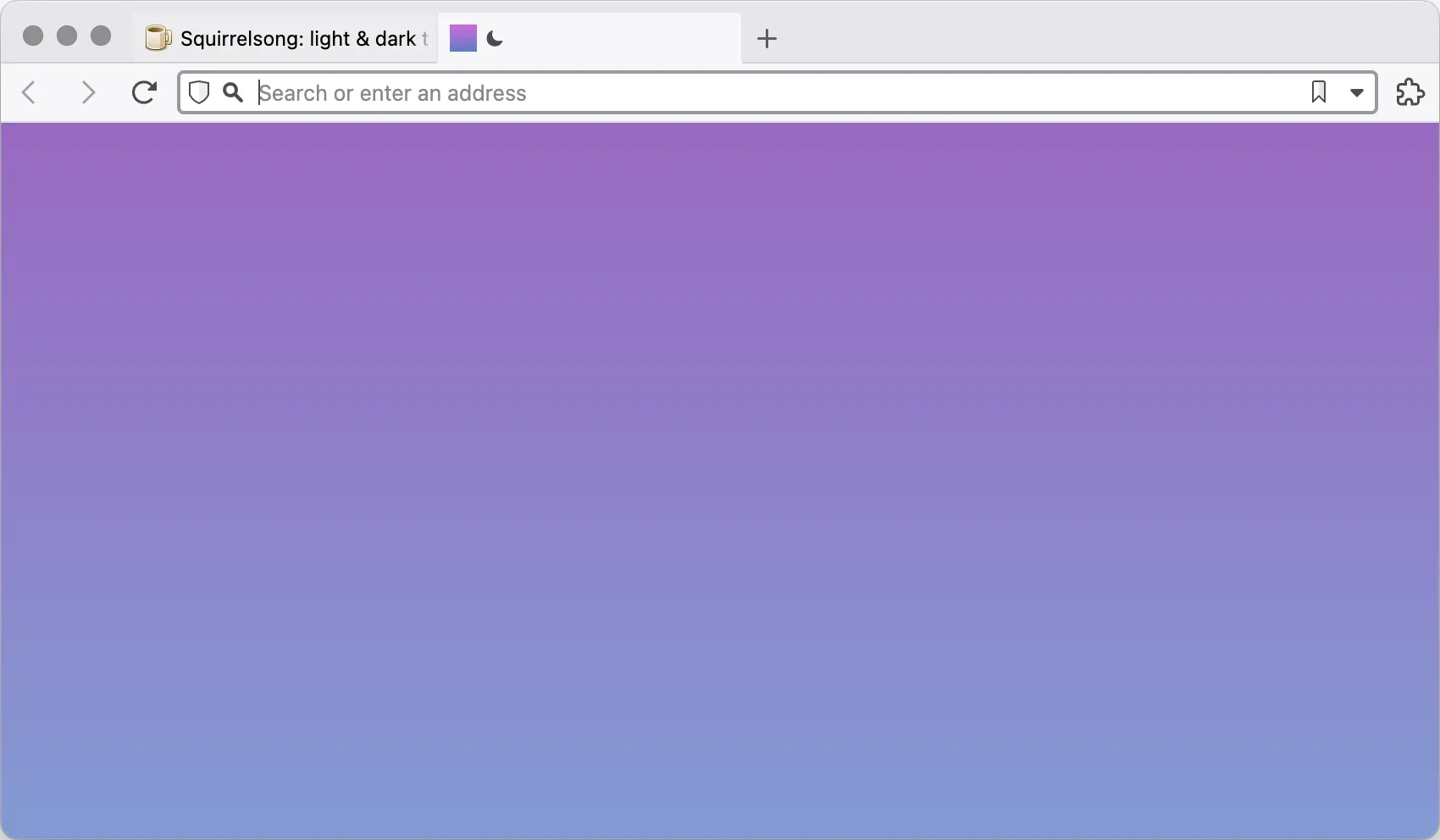The image size is (1440, 840).
Task: Click the purple gradient page area
Action: [x=720, y=474]
